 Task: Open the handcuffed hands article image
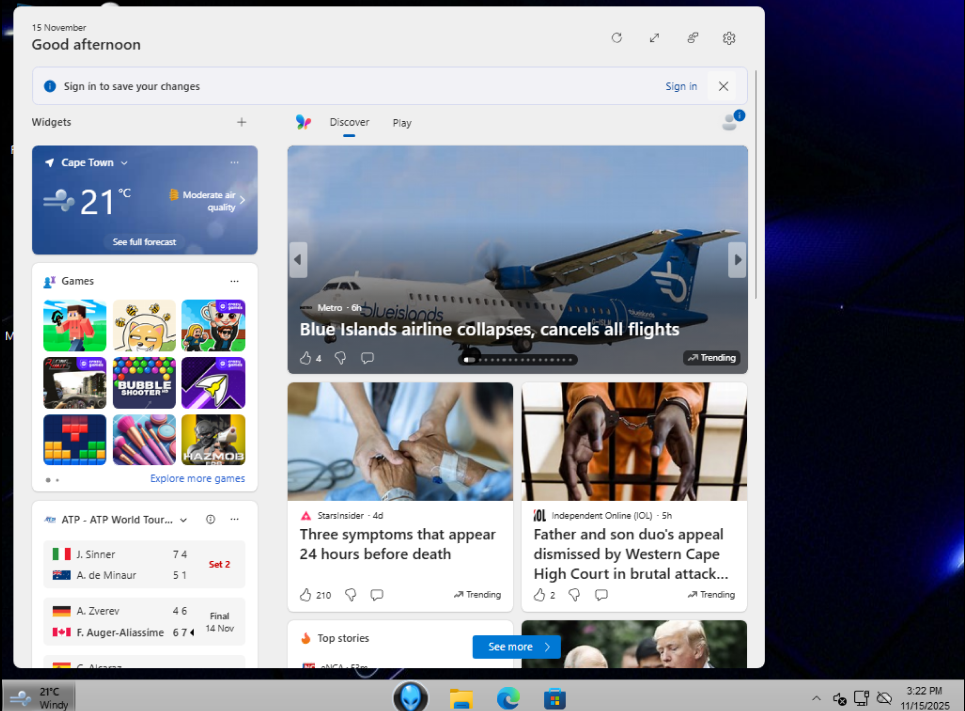pos(634,441)
